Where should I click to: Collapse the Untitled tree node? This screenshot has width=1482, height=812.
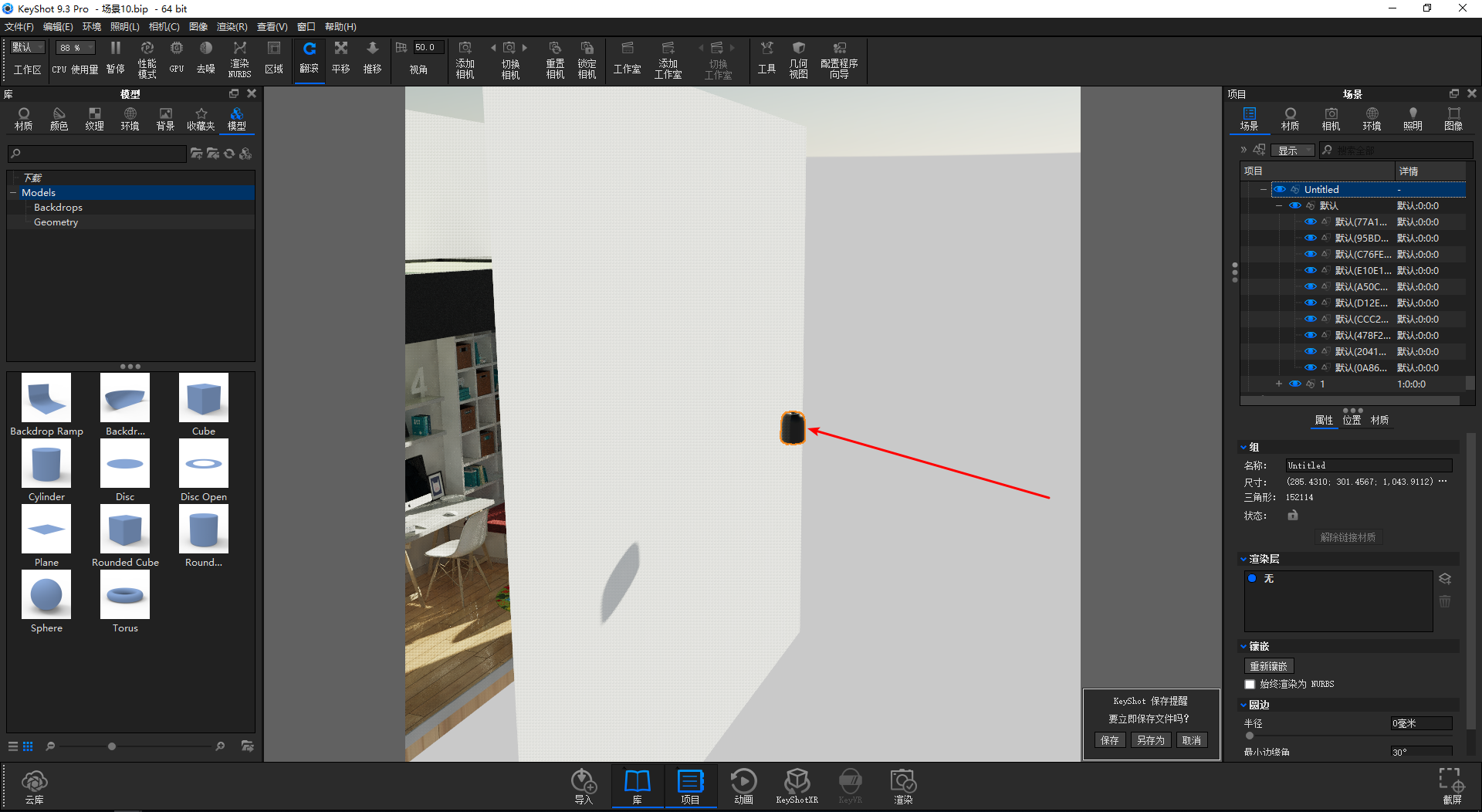coord(1264,190)
